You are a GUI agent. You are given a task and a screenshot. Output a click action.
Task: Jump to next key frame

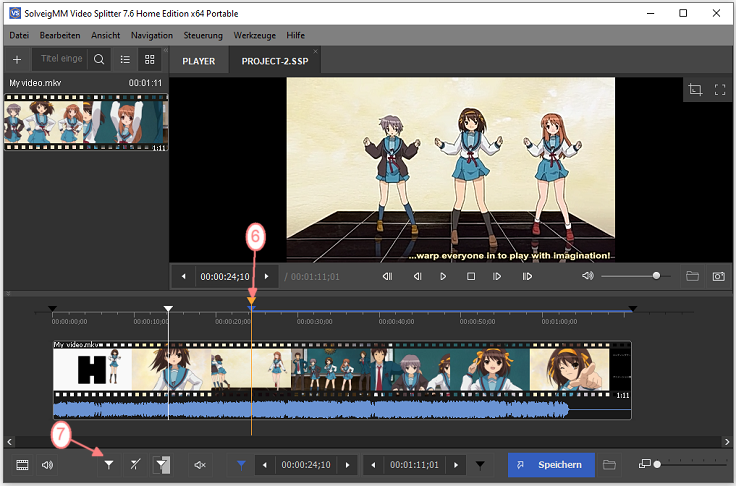click(527, 277)
